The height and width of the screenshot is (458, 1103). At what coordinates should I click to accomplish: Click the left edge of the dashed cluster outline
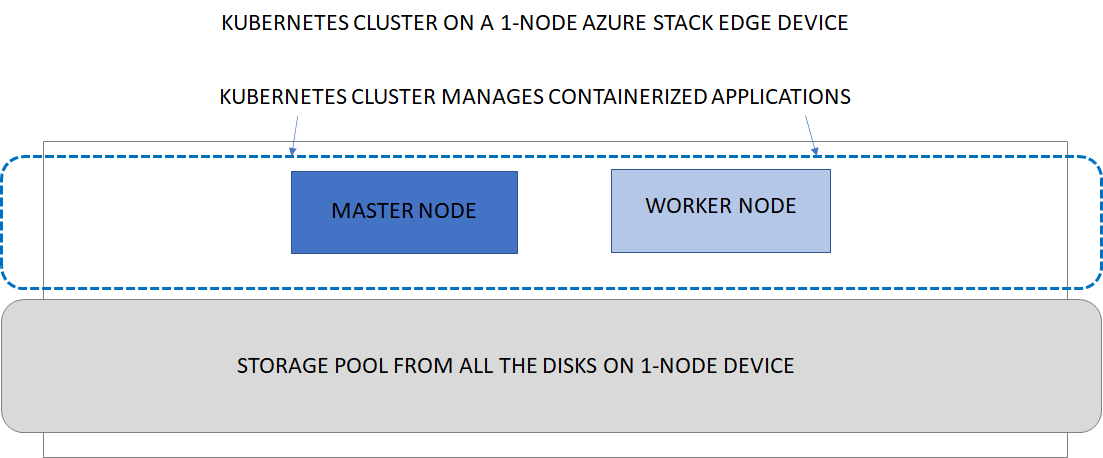pos(3,222)
